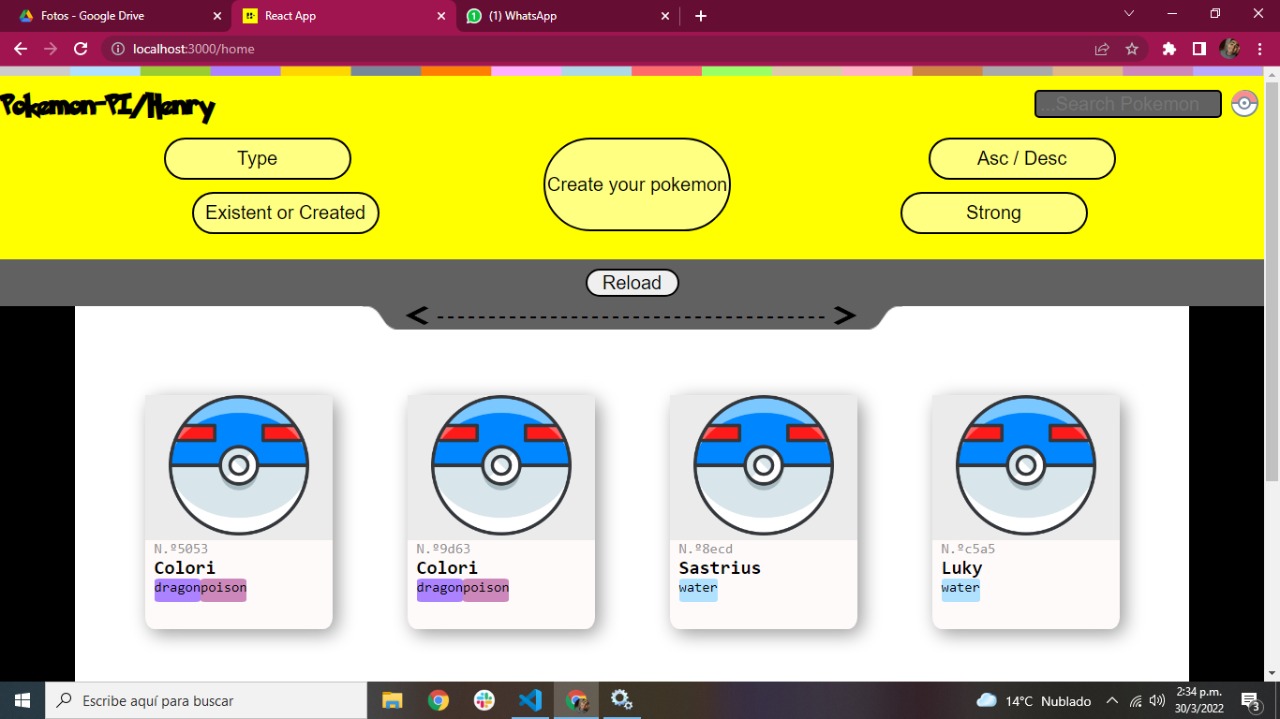Image resolution: width=1280 pixels, height=719 pixels.
Task: Open the Luky pokeball image
Action: 1025,466
